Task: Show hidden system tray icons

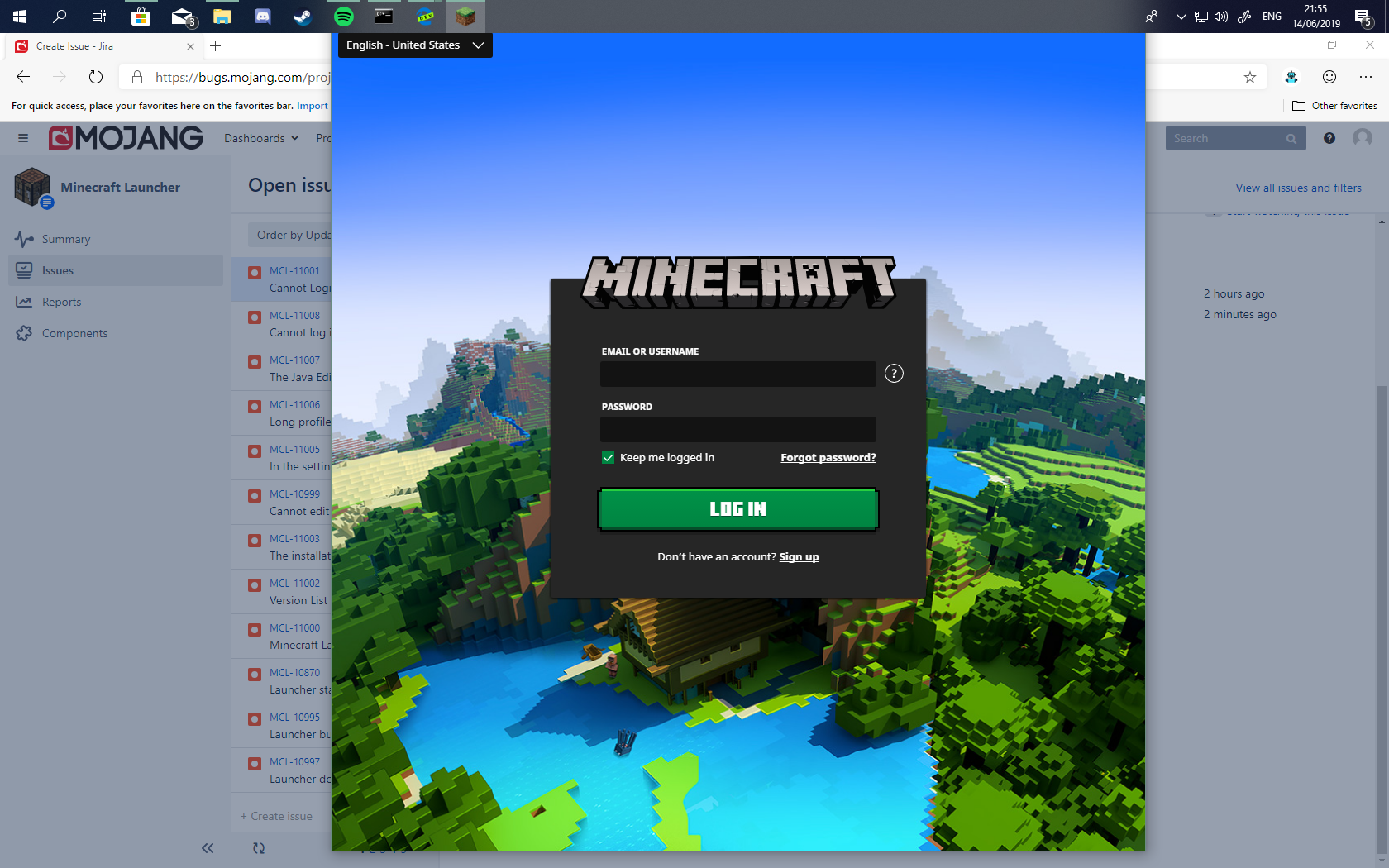Action: [x=1181, y=17]
